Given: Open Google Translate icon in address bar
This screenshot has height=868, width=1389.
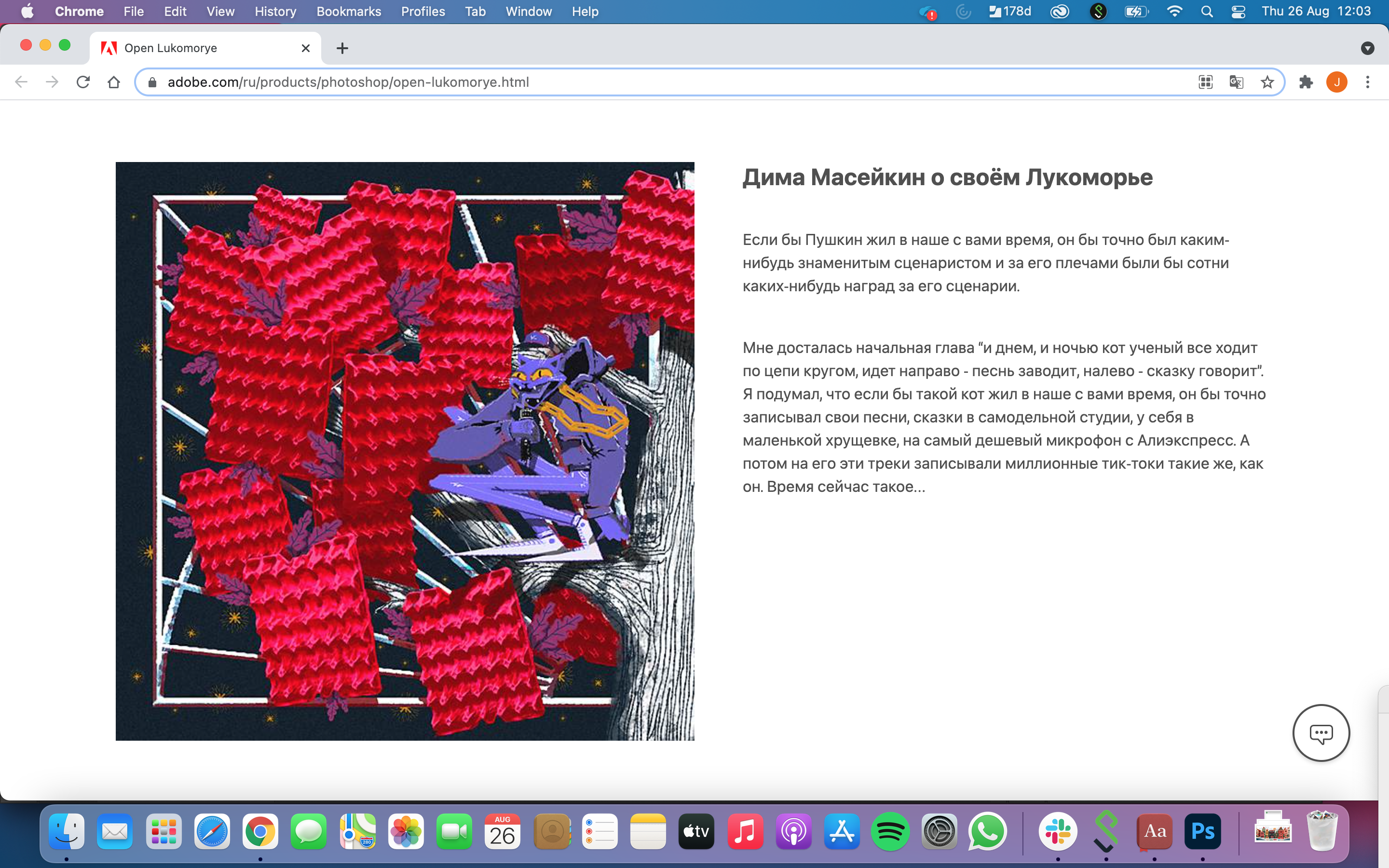Looking at the screenshot, I should click(1236, 82).
